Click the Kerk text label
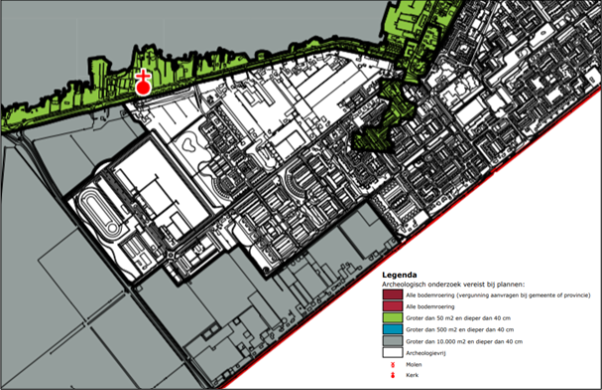 pos(412,375)
